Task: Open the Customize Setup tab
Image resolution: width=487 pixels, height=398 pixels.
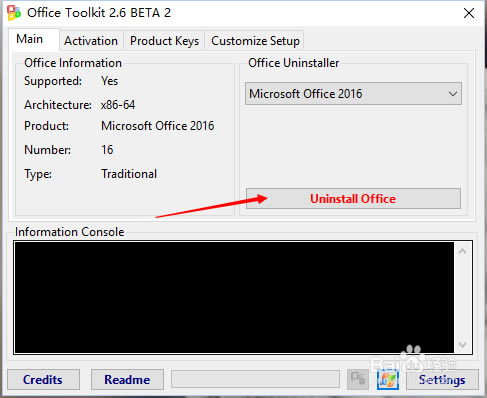Action: (x=255, y=41)
